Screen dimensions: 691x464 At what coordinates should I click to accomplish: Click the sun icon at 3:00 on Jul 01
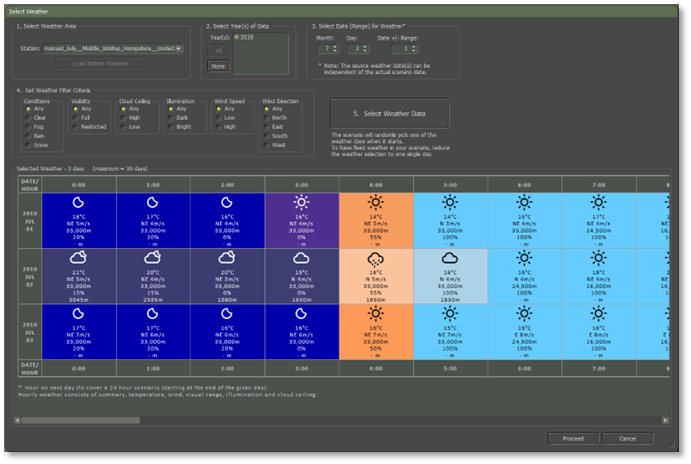coord(302,203)
